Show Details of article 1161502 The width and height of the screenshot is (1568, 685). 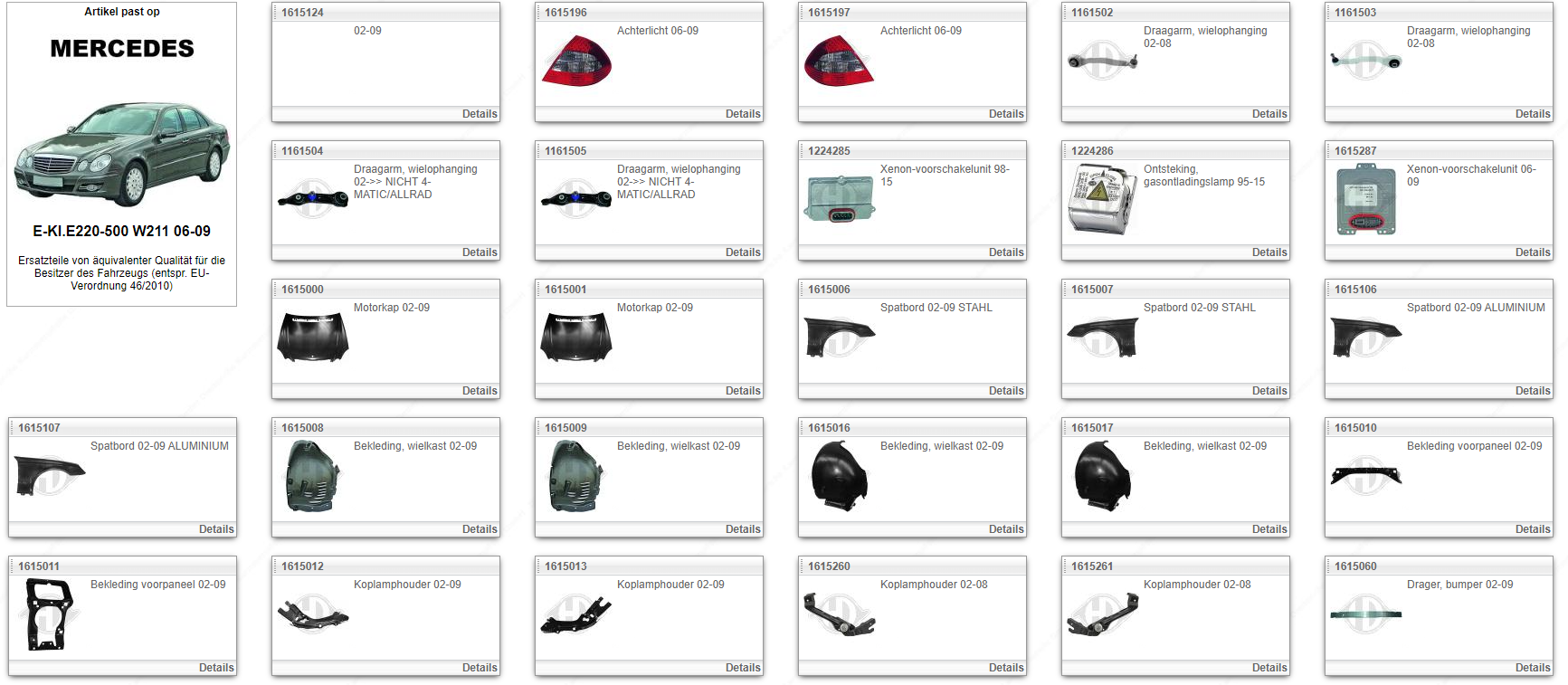(x=1269, y=114)
